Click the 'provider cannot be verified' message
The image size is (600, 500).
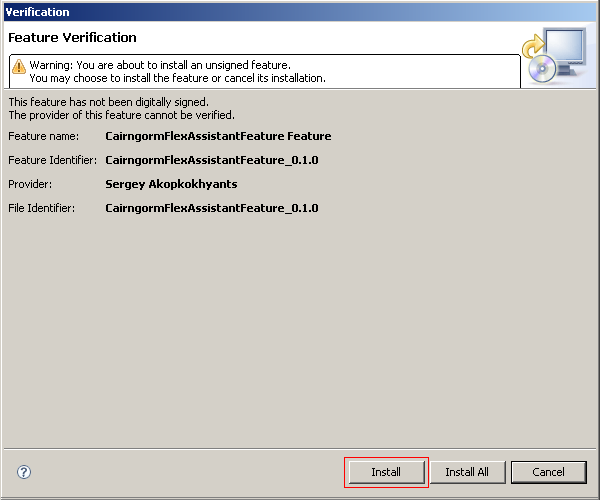click(x=121, y=115)
